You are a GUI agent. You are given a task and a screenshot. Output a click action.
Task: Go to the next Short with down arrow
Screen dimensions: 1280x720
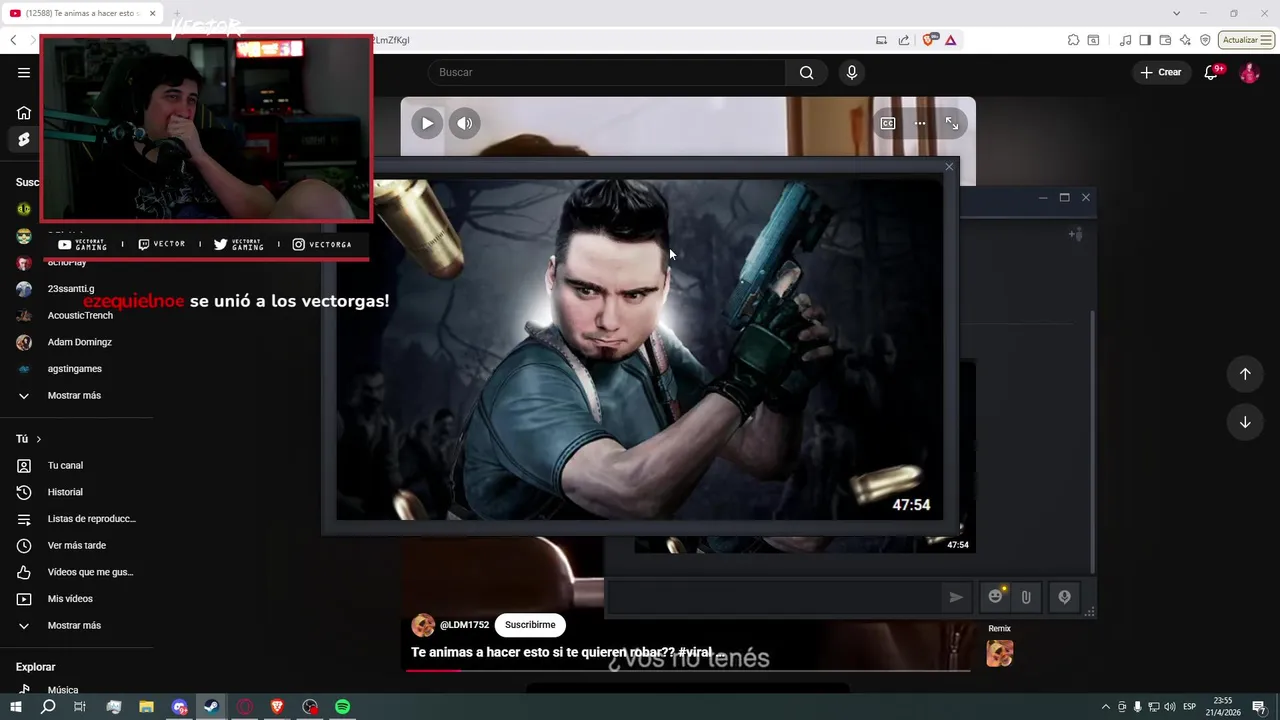[x=1245, y=422]
